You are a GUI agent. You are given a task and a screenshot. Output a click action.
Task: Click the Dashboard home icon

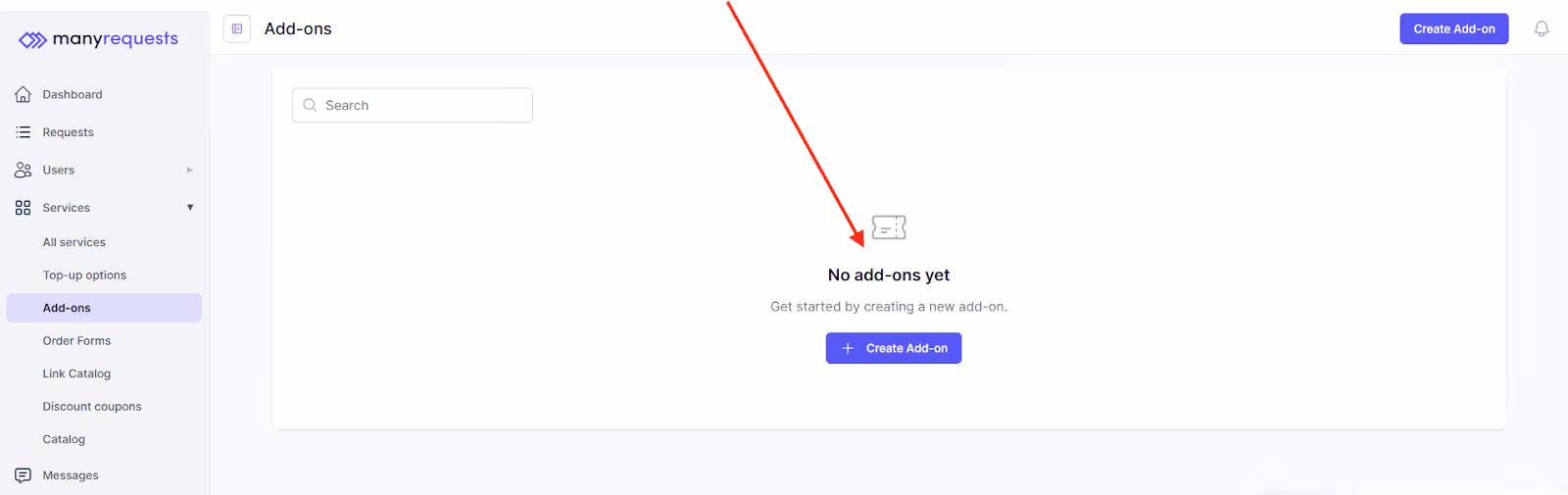24,95
